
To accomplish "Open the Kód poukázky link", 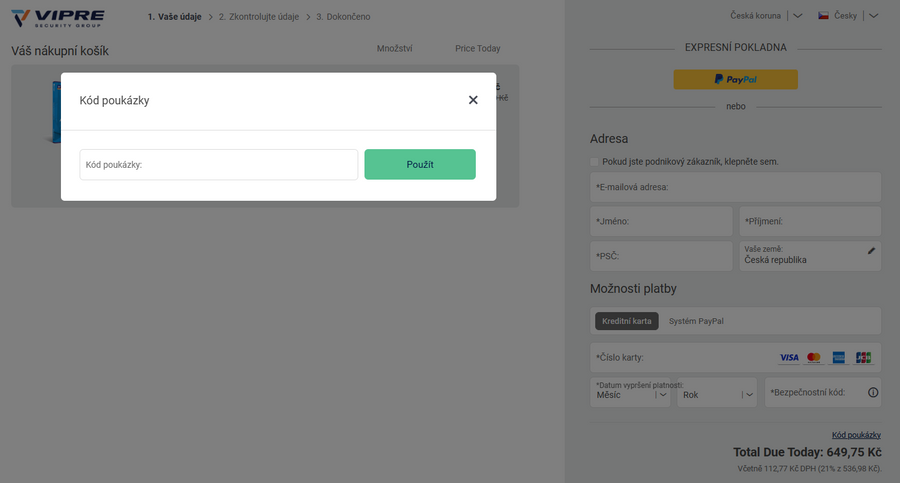I will point(856,435).
